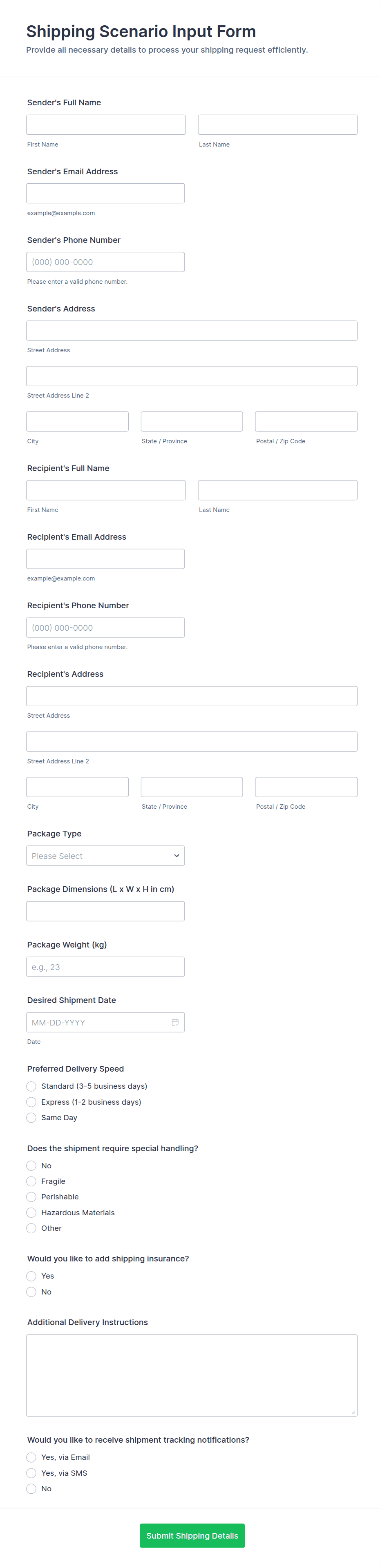Select Hazardous Materials handling option
The image size is (380, 1568).
[32, 1212]
